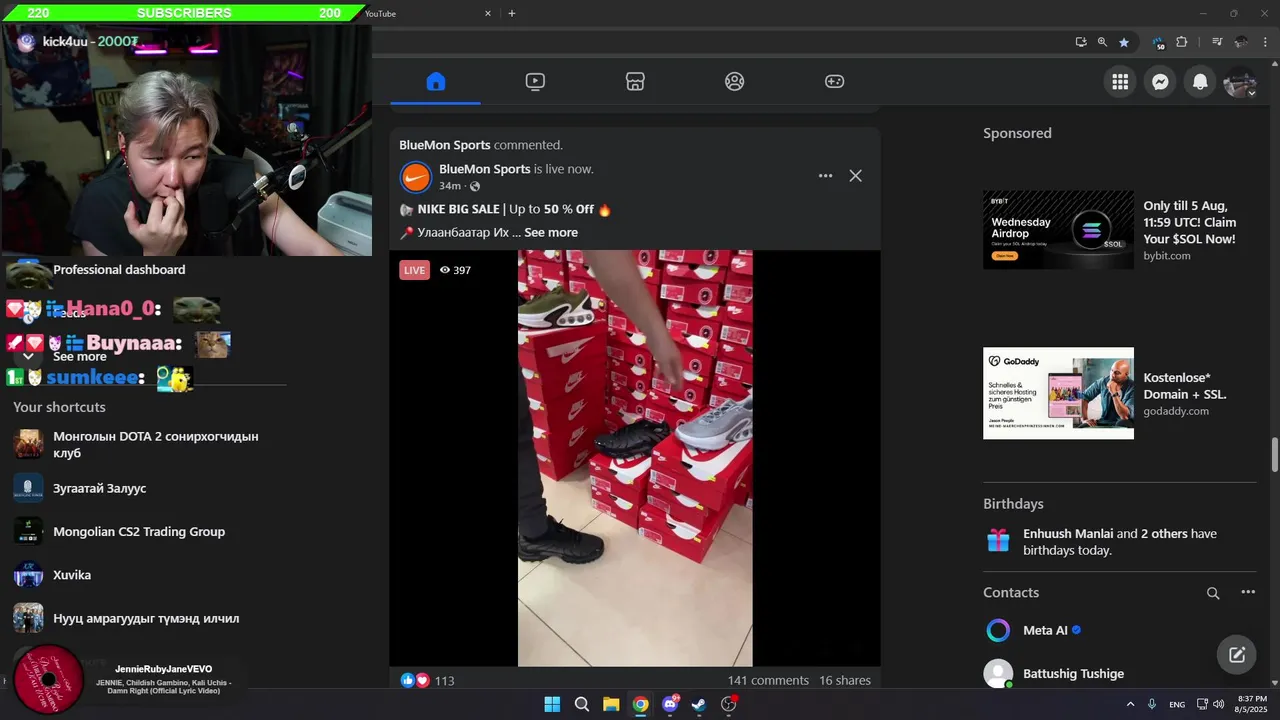Click the page vertical scrollbar thumb
The height and width of the screenshot is (720, 1280).
[1274, 454]
